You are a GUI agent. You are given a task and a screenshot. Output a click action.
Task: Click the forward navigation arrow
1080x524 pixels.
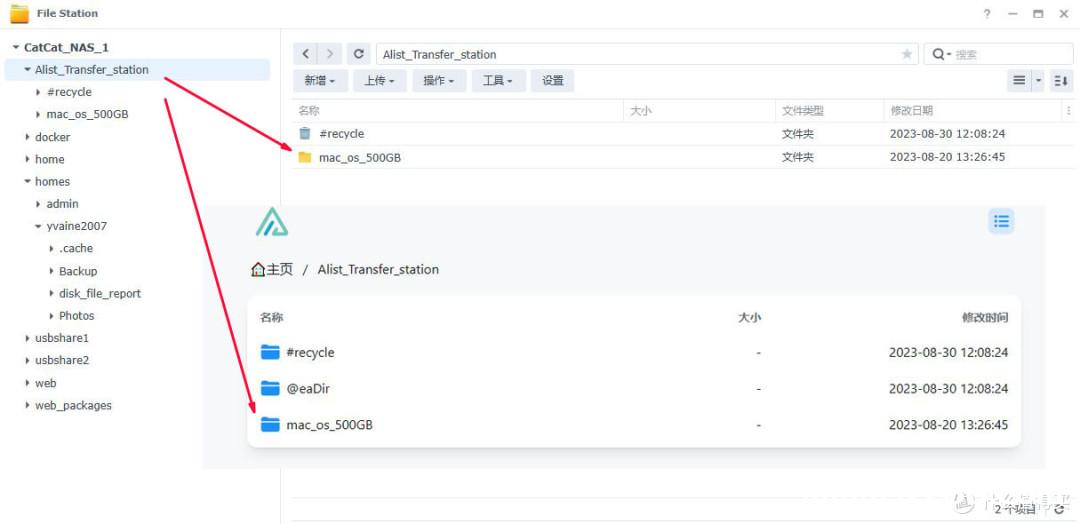330,54
